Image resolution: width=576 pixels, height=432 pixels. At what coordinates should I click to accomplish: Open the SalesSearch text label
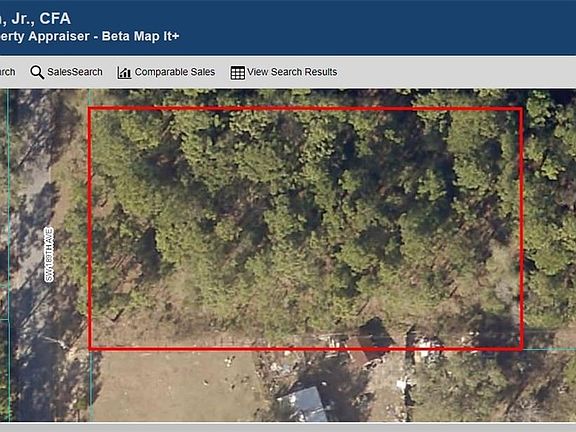pos(75,72)
